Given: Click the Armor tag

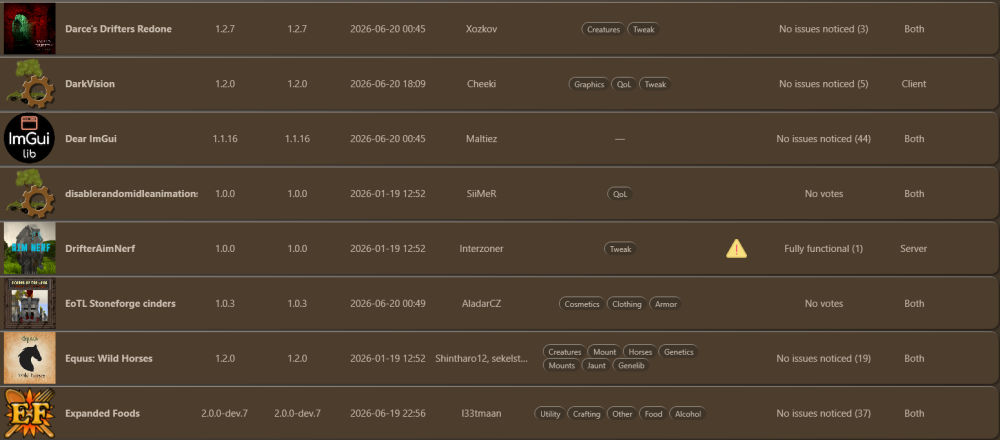Looking at the screenshot, I should pos(665,304).
